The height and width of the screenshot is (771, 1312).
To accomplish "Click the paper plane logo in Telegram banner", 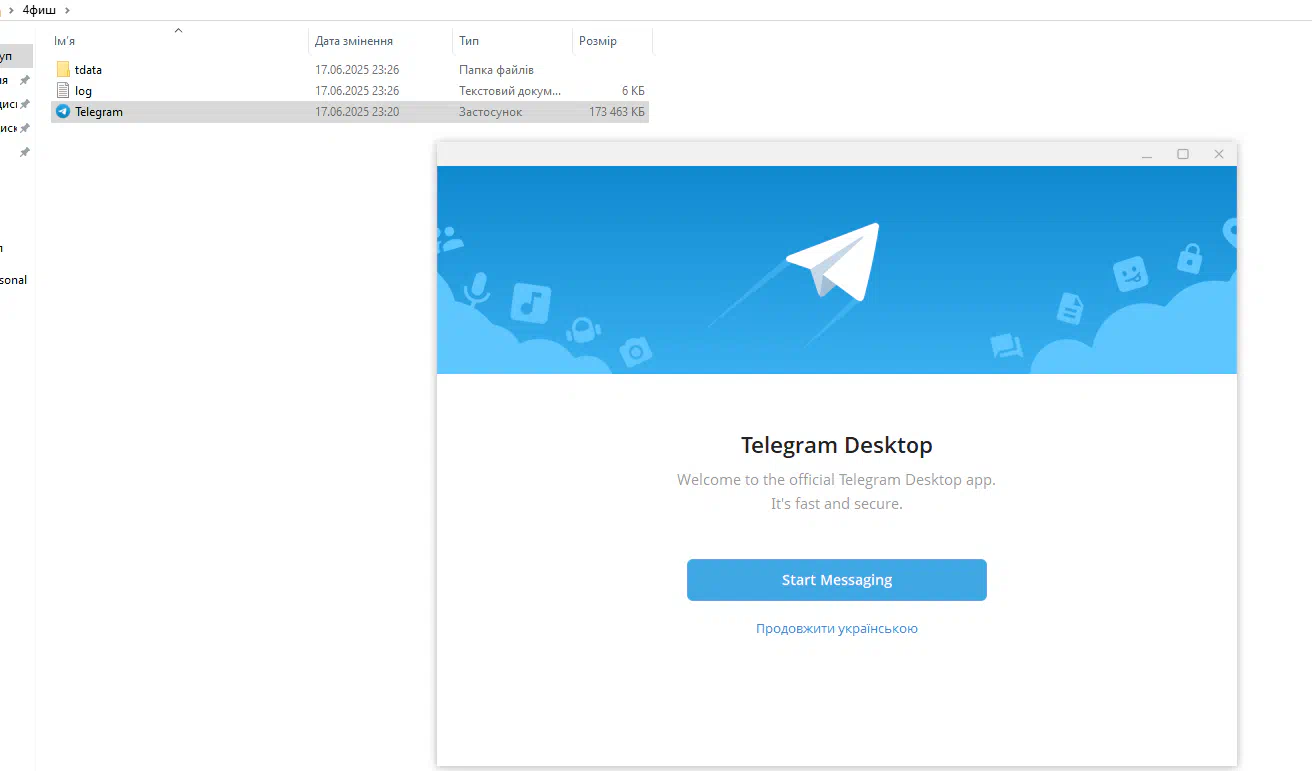I will (834, 261).
